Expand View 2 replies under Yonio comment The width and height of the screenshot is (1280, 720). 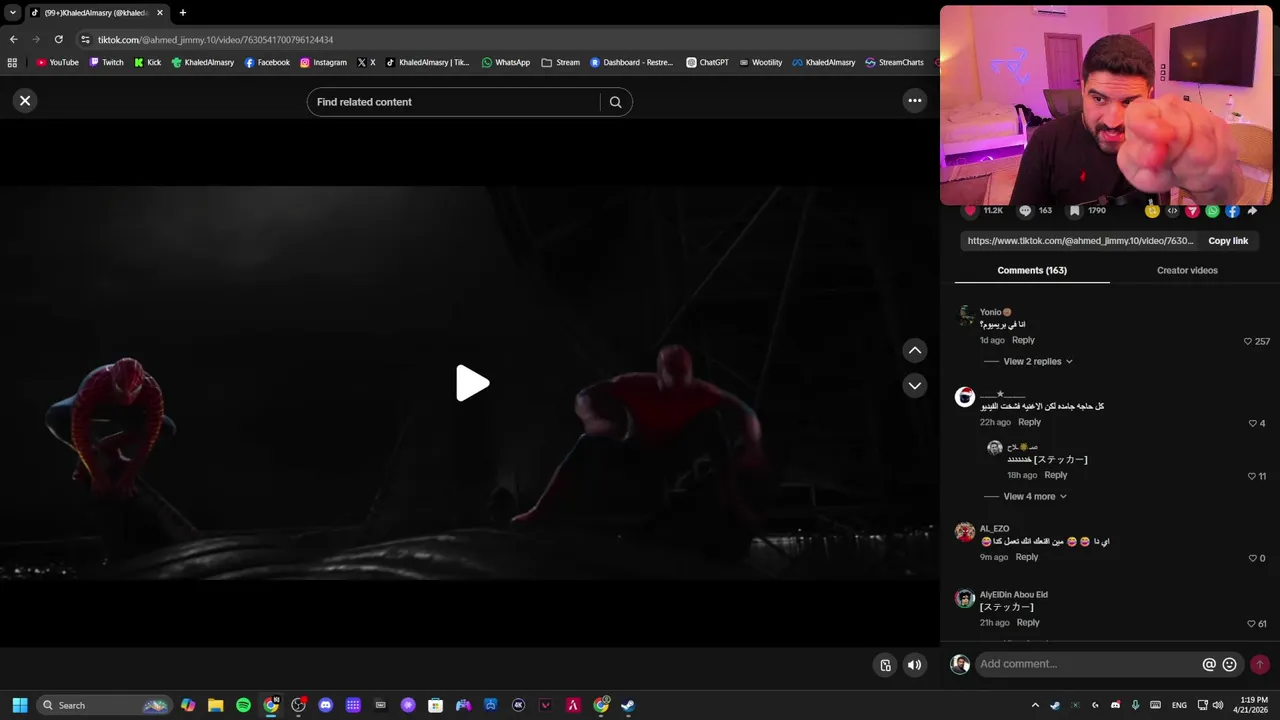pos(1038,361)
